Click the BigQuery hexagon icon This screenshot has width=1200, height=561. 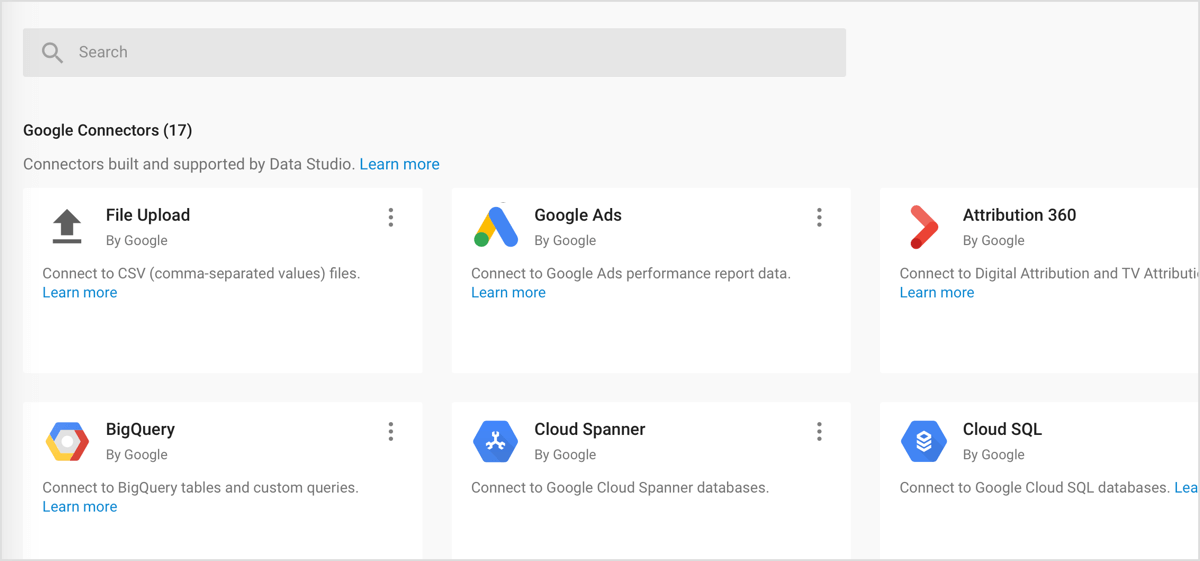point(67,441)
